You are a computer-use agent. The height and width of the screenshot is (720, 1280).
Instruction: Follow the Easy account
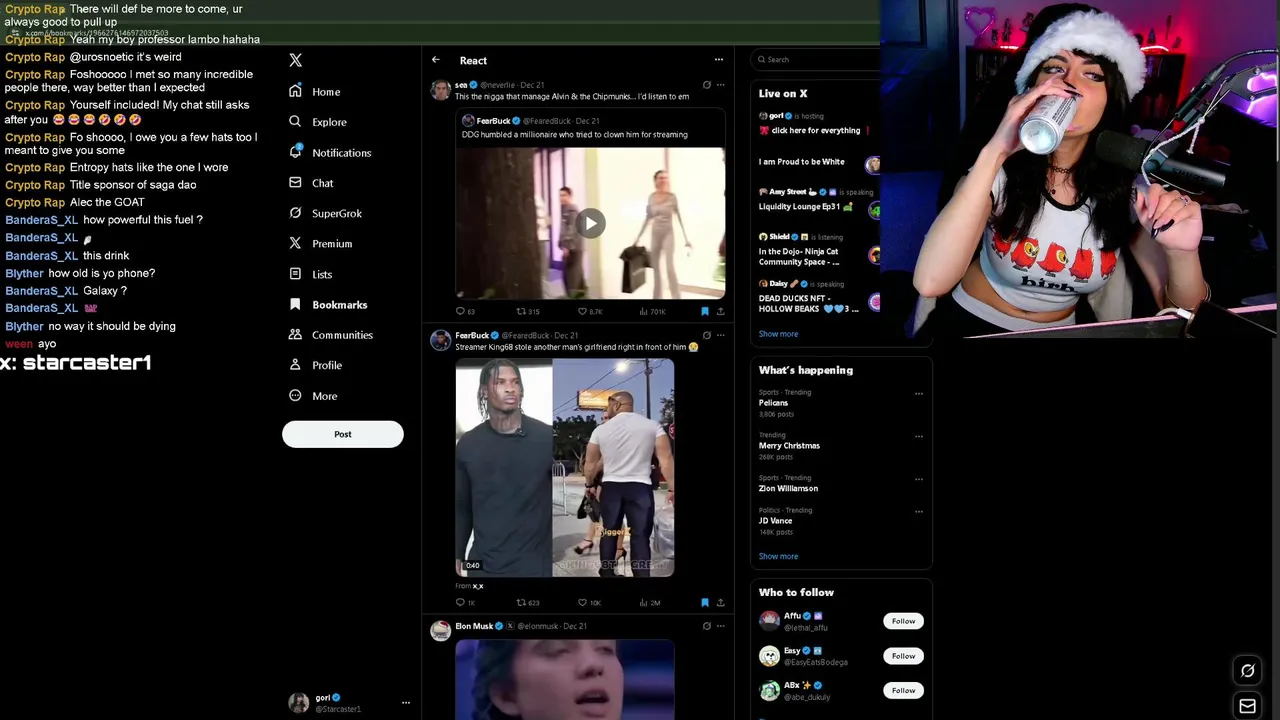pos(903,656)
